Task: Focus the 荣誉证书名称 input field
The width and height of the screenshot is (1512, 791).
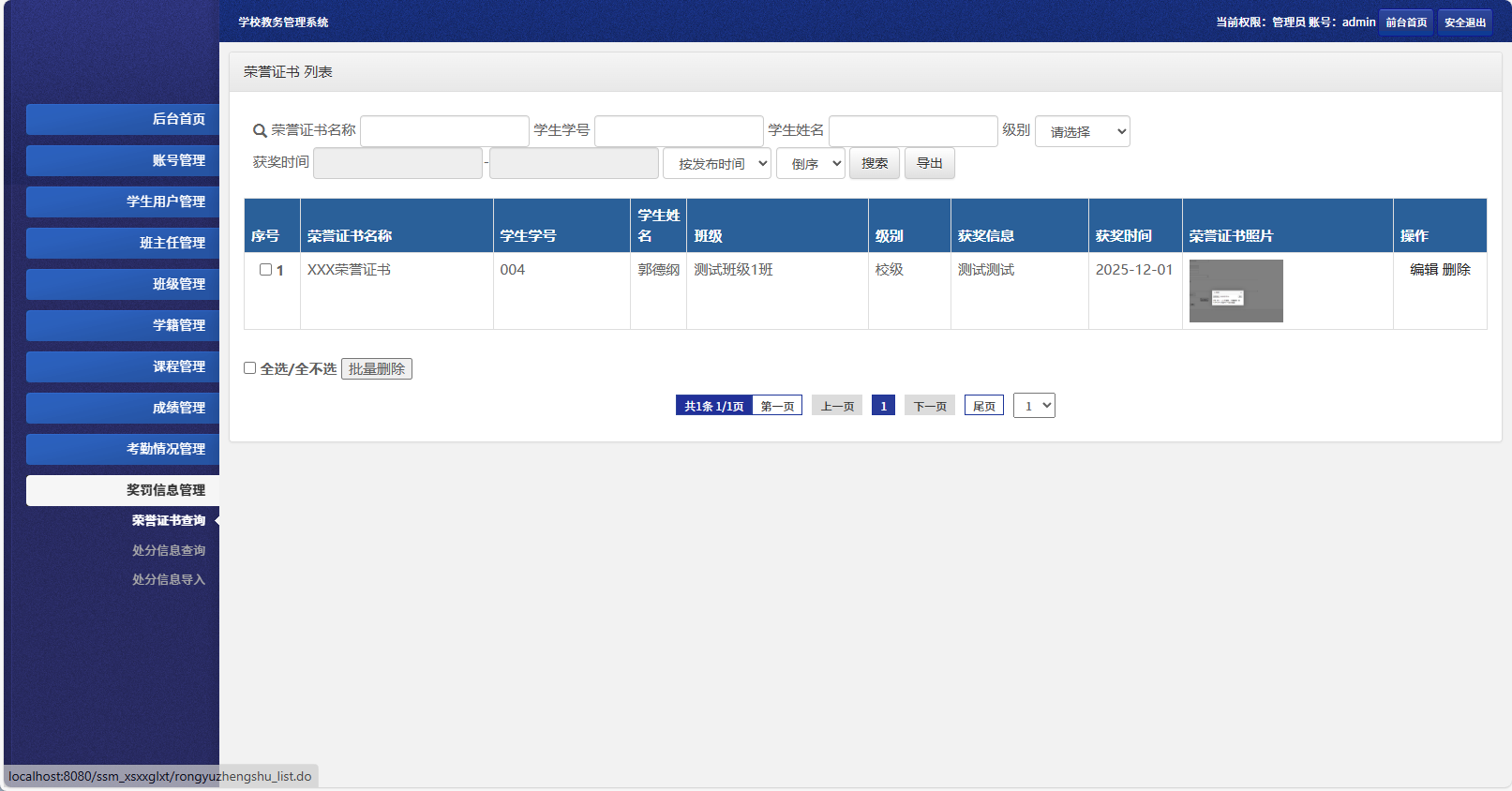Action: 444,131
